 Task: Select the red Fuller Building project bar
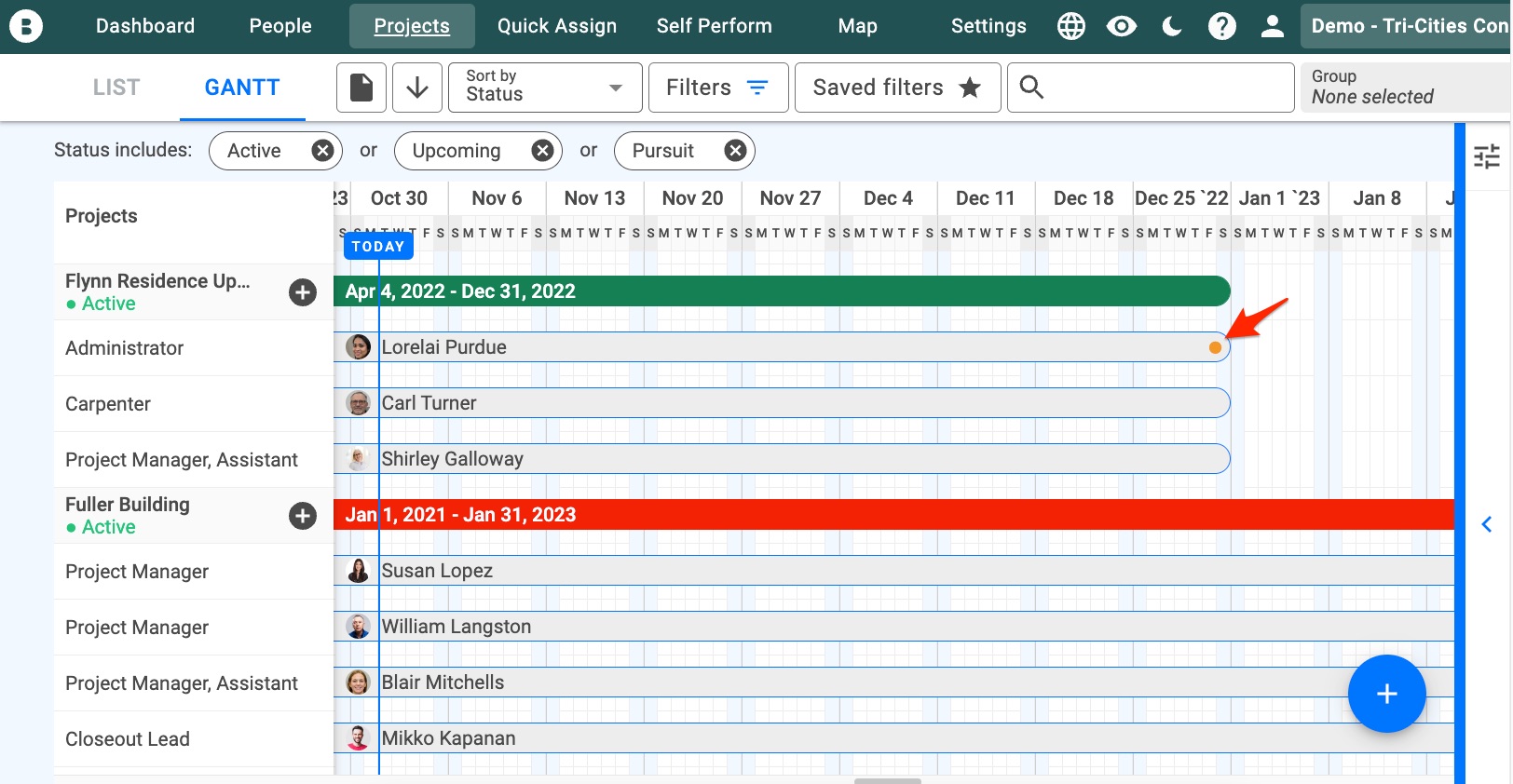894,515
